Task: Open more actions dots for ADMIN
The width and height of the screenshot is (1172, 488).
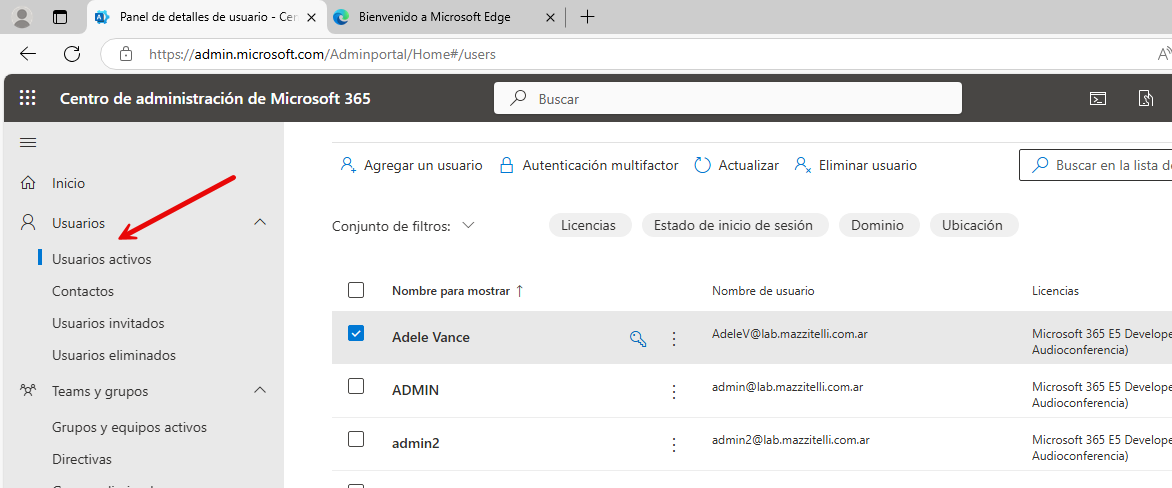Action: (x=673, y=392)
